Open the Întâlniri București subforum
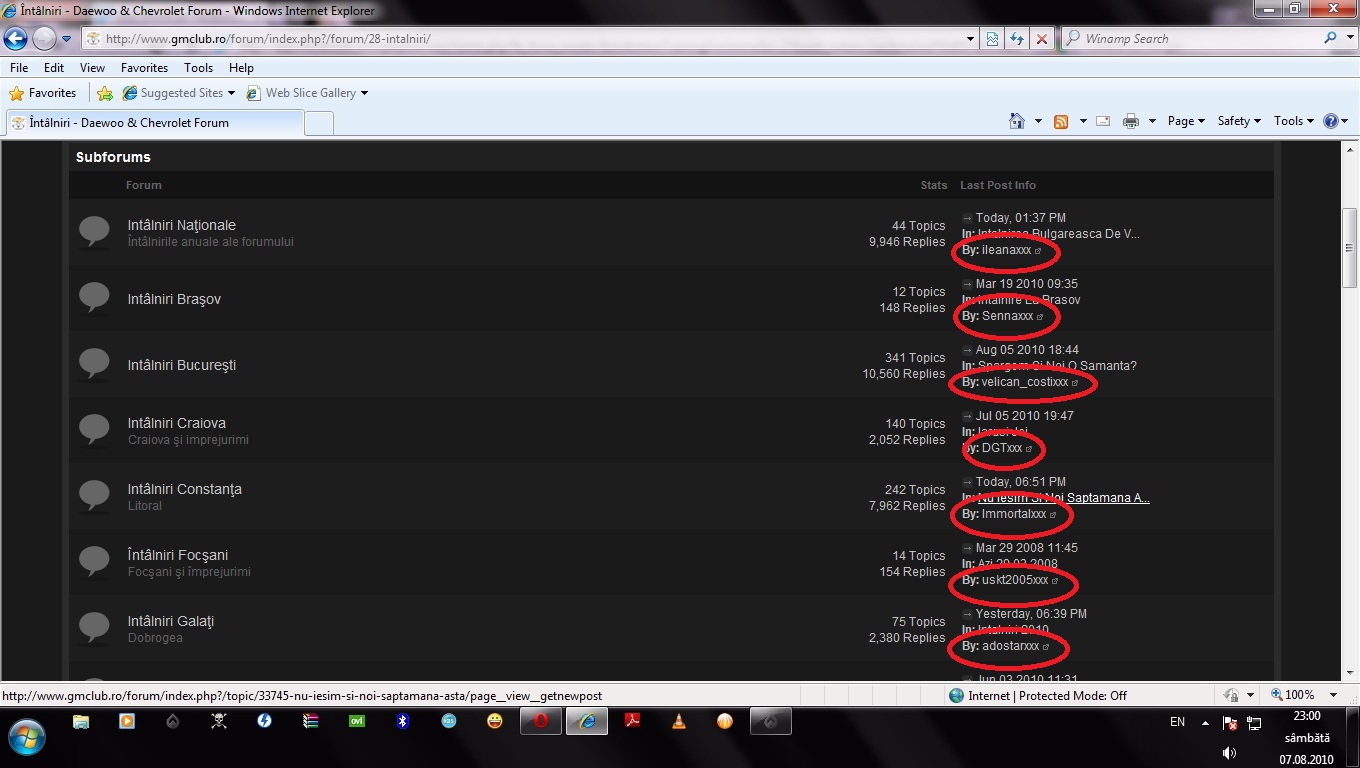The height and width of the screenshot is (768, 1360). pos(182,365)
